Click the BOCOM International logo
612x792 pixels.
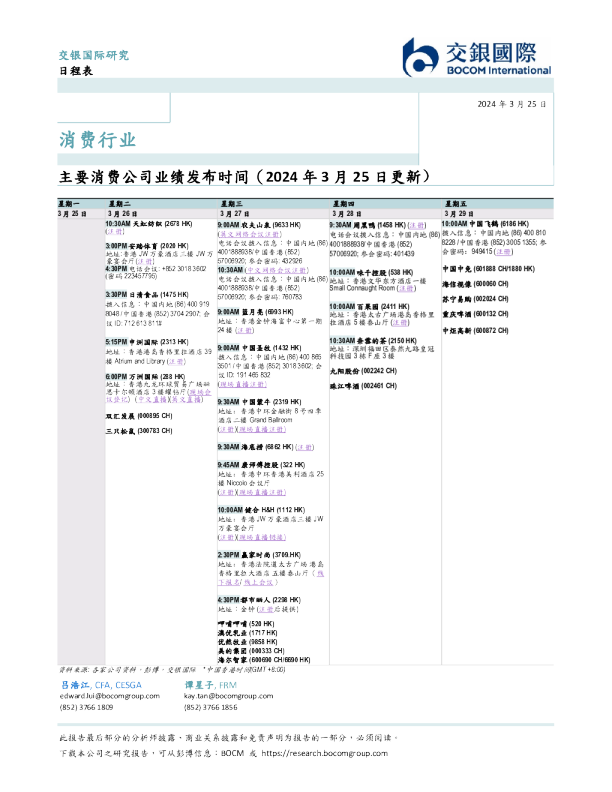click(x=479, y=57)
